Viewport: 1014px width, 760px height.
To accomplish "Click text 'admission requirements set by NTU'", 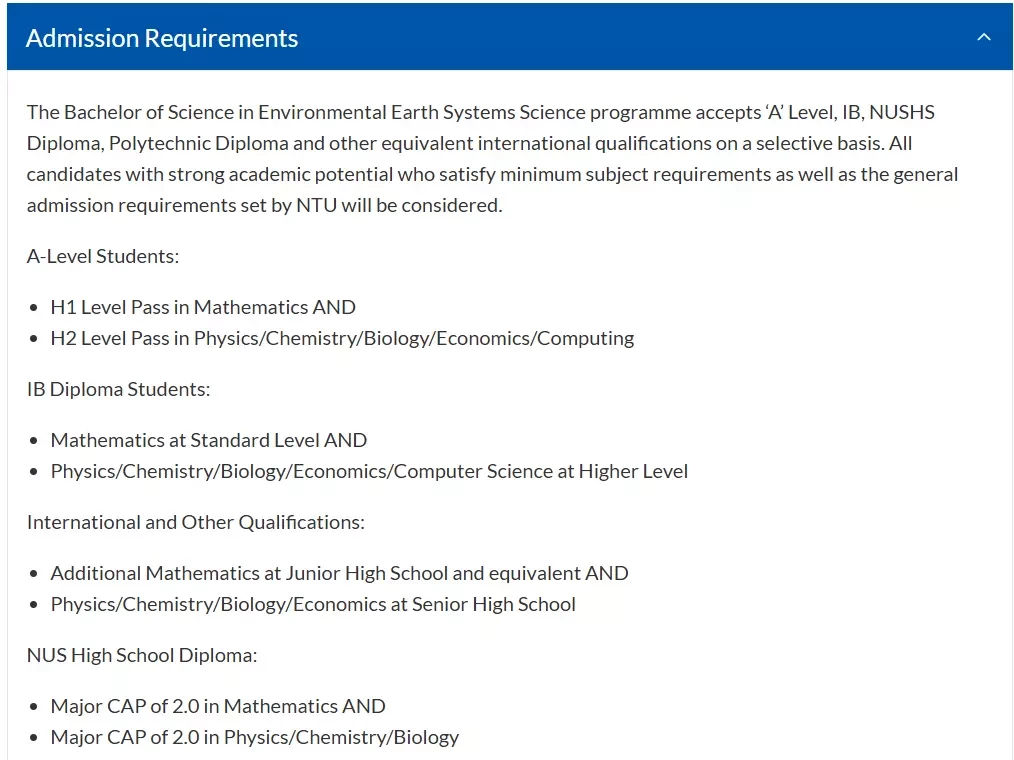I will [182, 206].
